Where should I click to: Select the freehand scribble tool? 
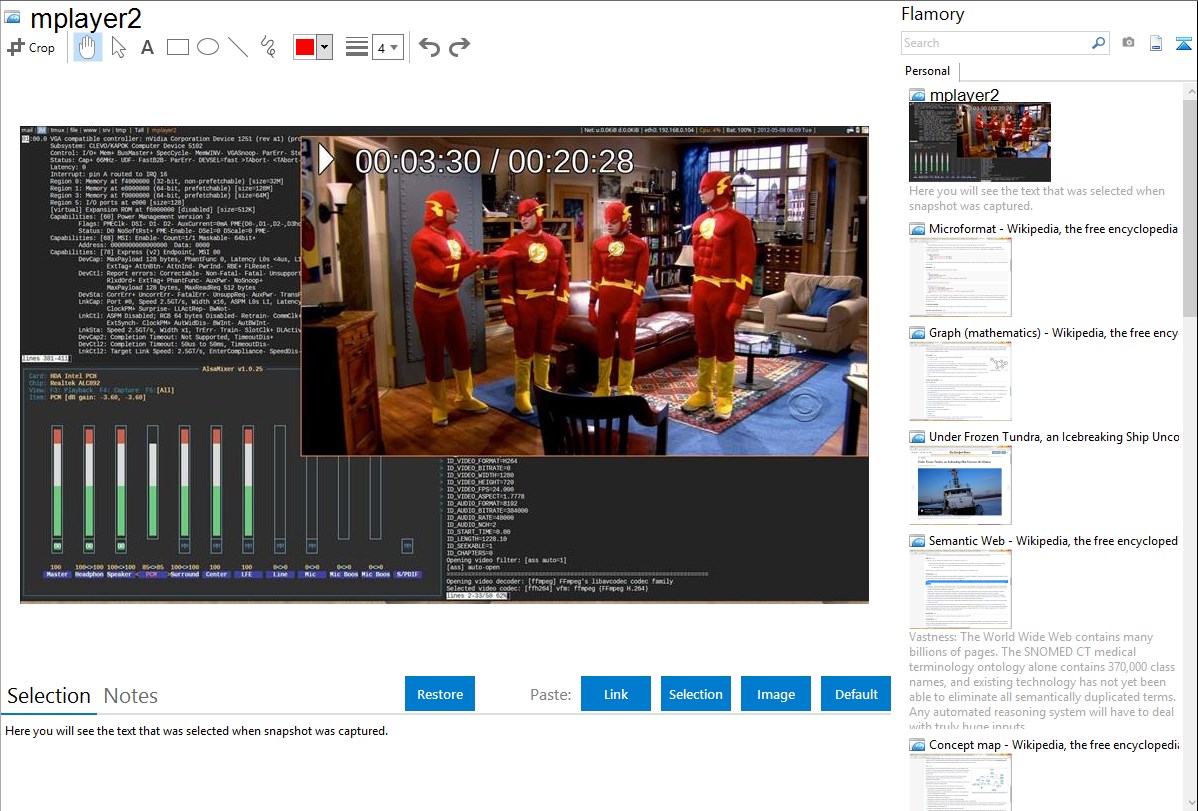268,47
